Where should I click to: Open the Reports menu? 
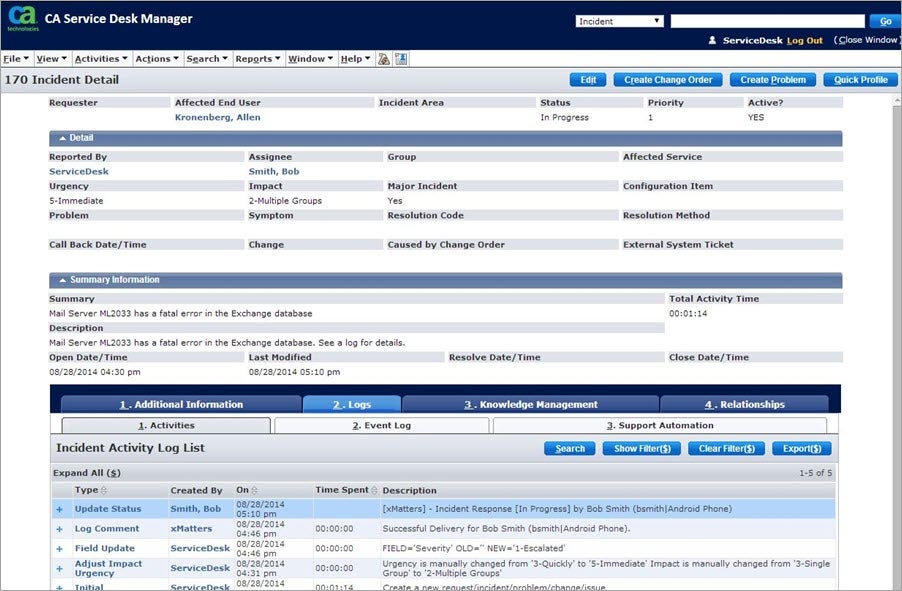point(258,58)
